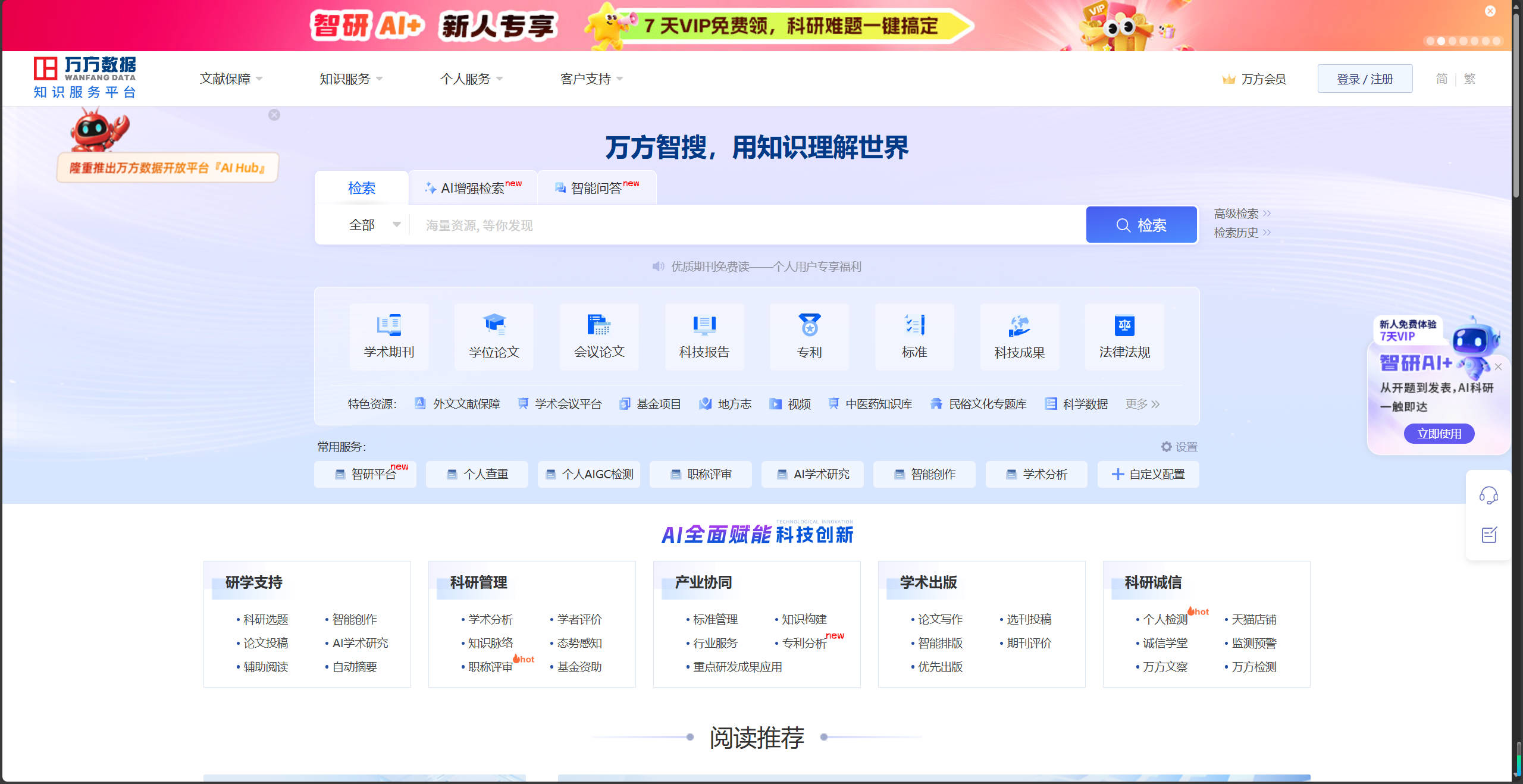Click the 学术会议平台 icon
Viewport: 1523px width, 784px height.
click(x=523, y=403)
